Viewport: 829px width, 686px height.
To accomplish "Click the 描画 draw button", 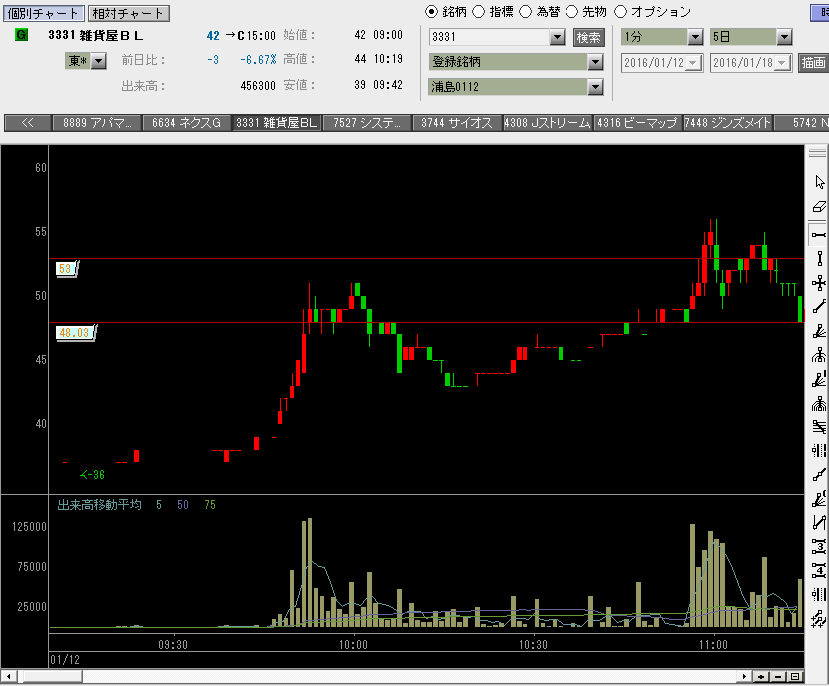I will 813,63.
